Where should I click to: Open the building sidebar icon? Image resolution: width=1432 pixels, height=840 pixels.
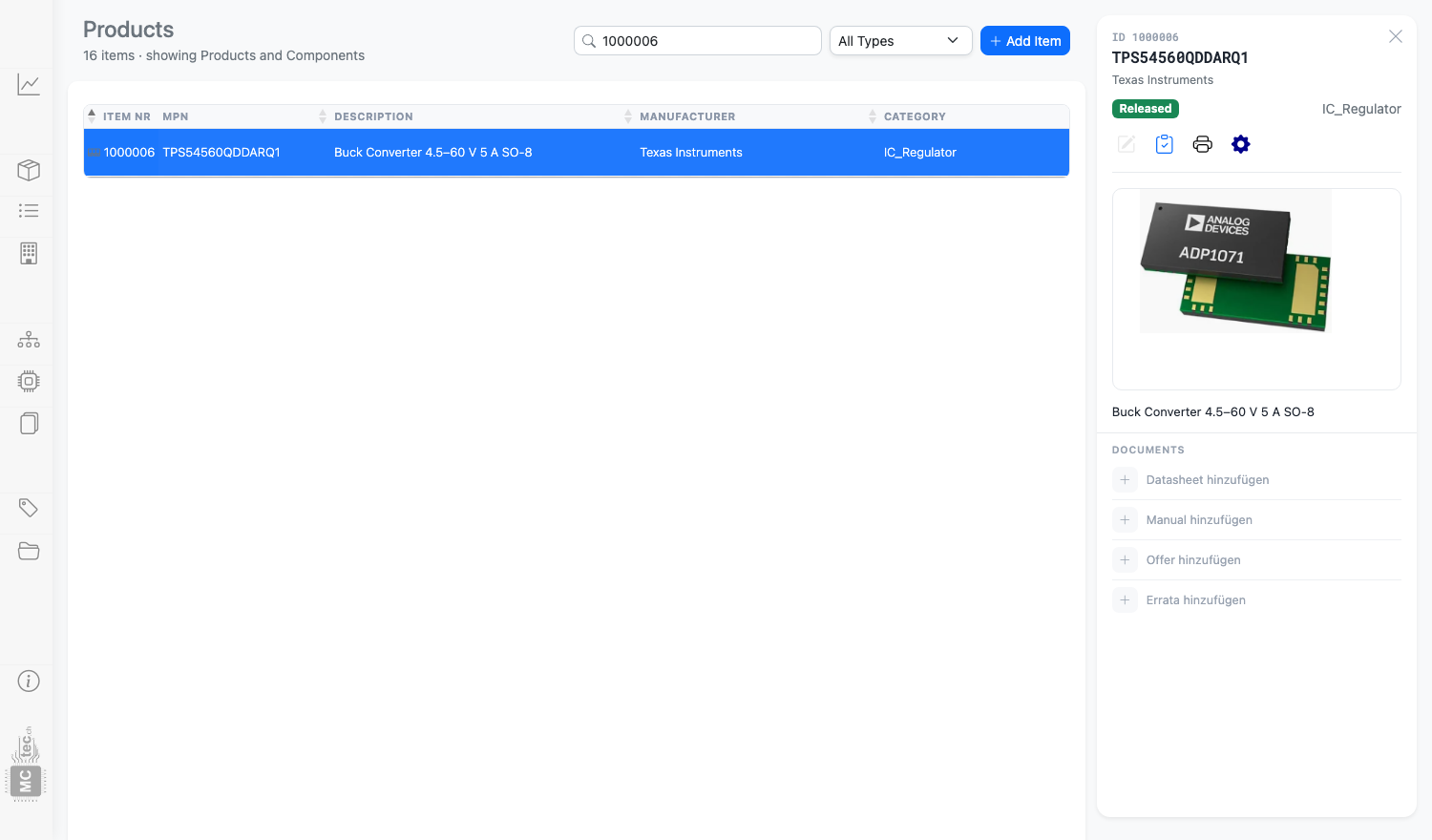(29, 253)
